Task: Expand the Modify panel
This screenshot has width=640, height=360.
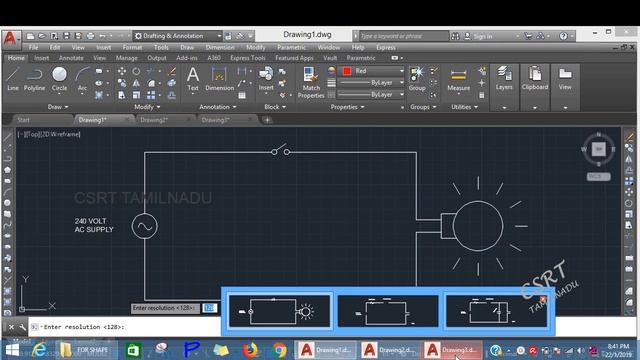Action: [147, 107]
